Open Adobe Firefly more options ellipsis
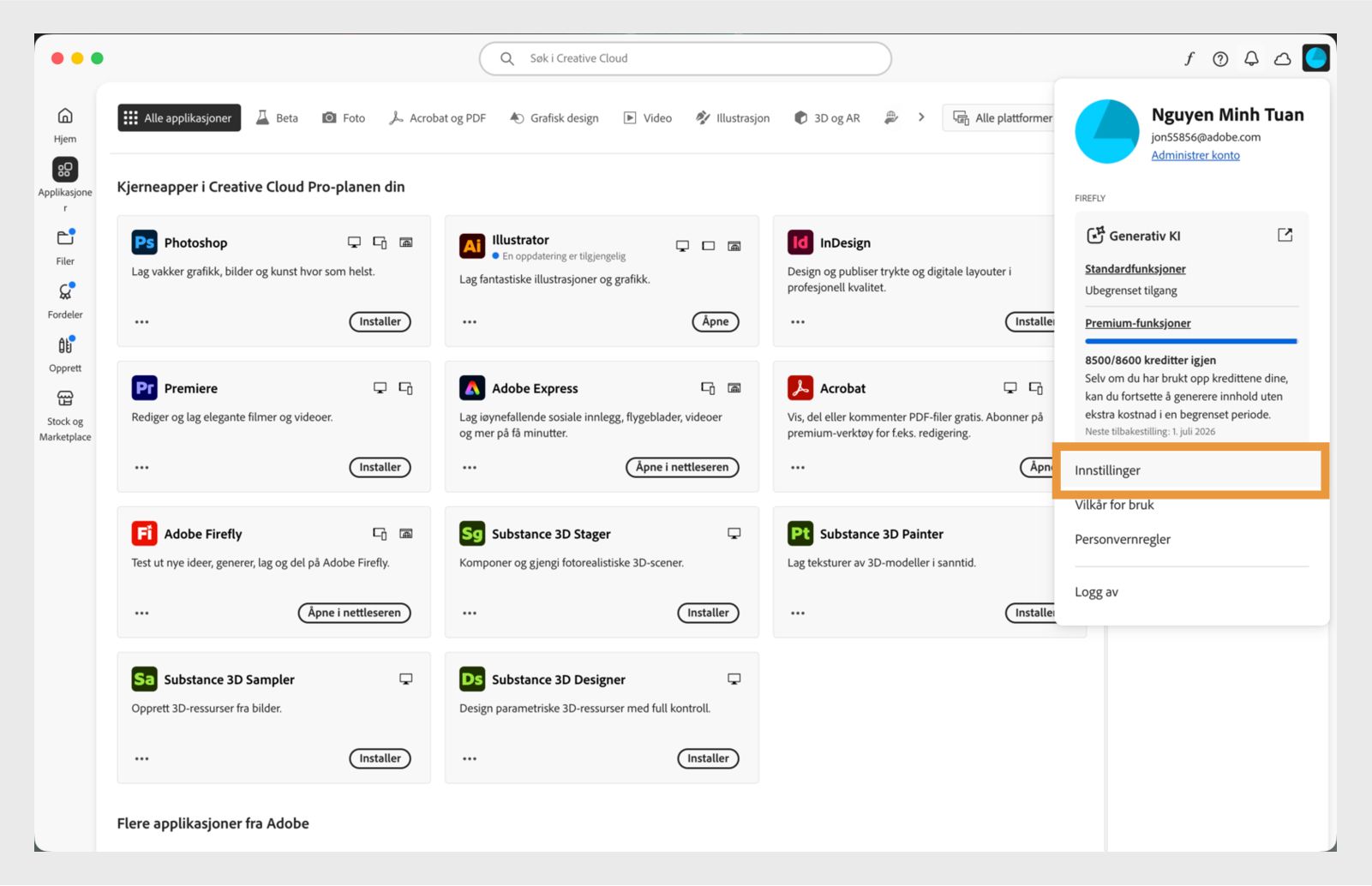Viewport: 1372px width, 886px height. [141, 614]
